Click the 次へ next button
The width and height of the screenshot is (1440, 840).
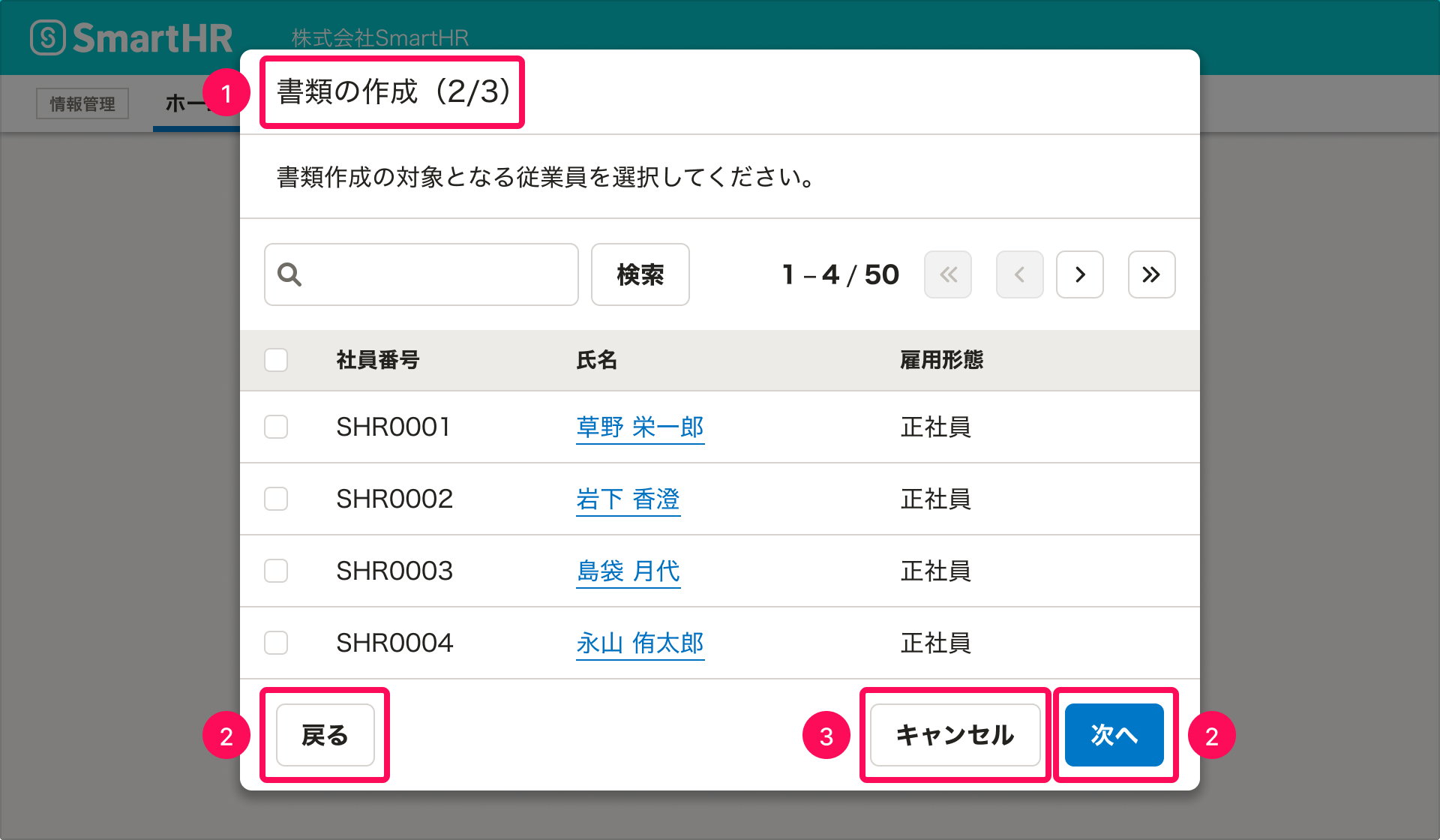(1114, 735)
